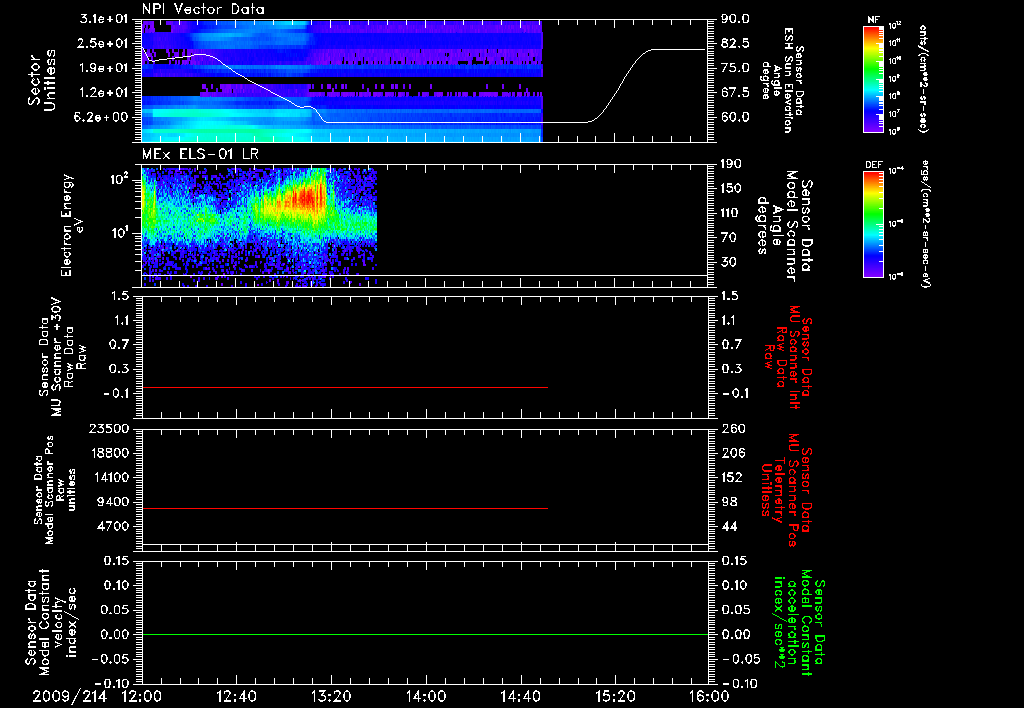Click the 150 scanner angle tick label
Image resolution: width=1024 pixels, height=708 pixels.
pyautogui.click(x=731, y=189)
